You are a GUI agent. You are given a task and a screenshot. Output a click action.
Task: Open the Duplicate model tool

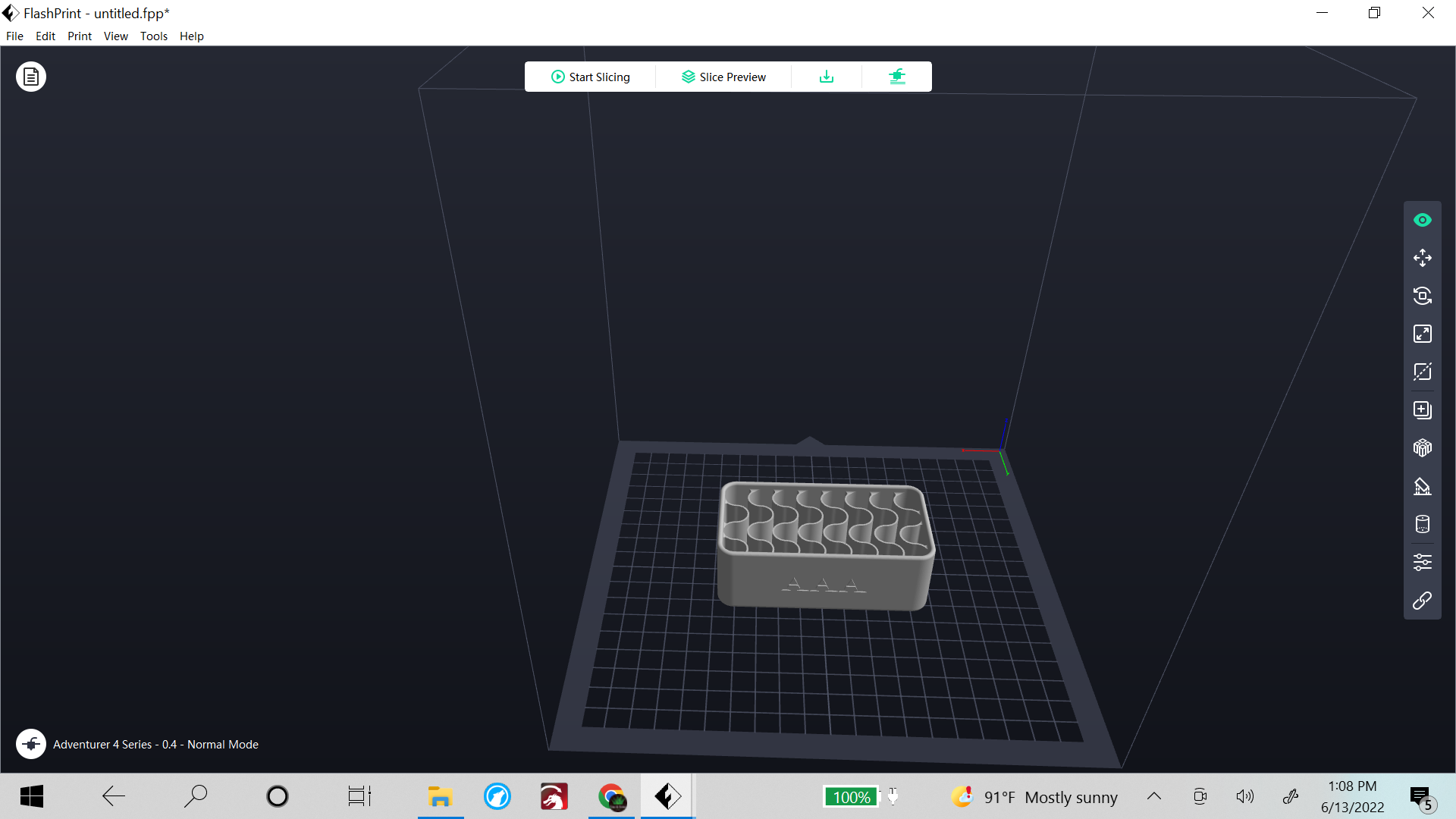click(1422, 410)
